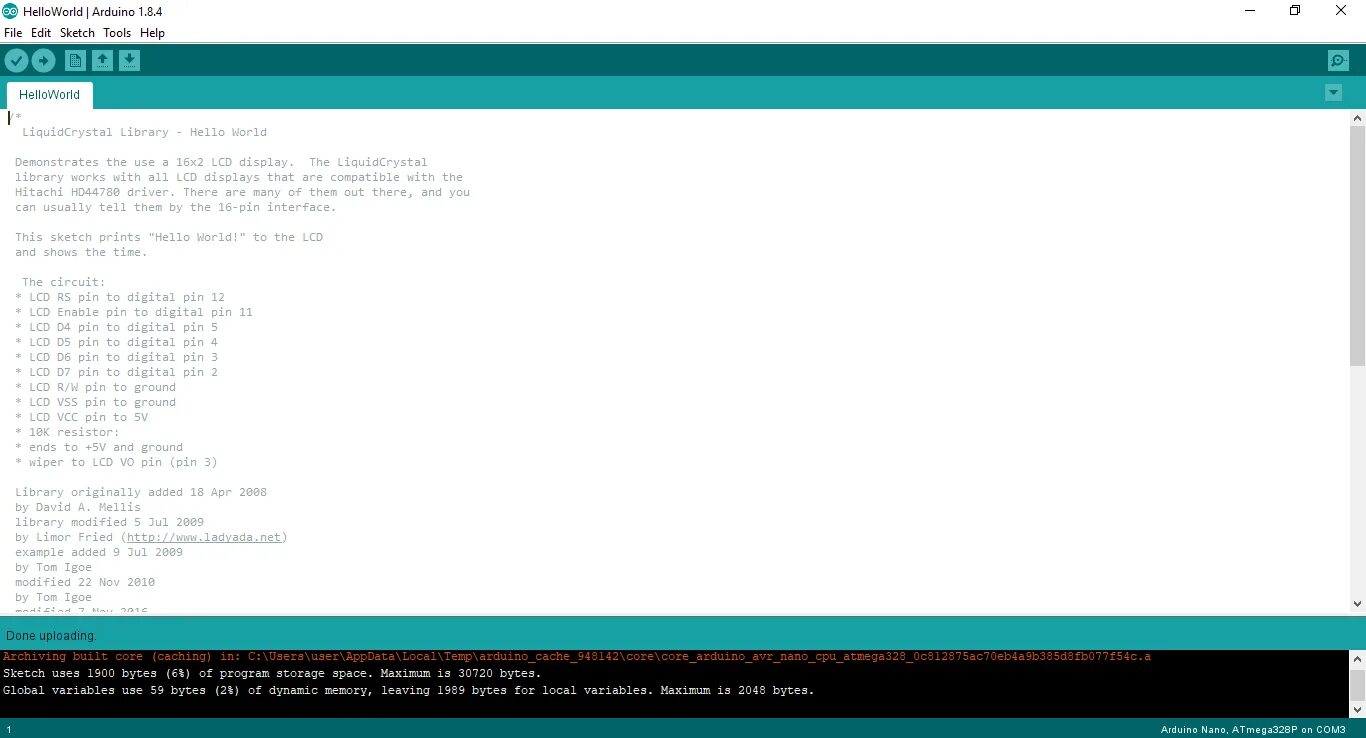This screenshot has height=738, width=1366.
Task: Click the Arduino logo in the title bar
Action: [x=10, y=11]
